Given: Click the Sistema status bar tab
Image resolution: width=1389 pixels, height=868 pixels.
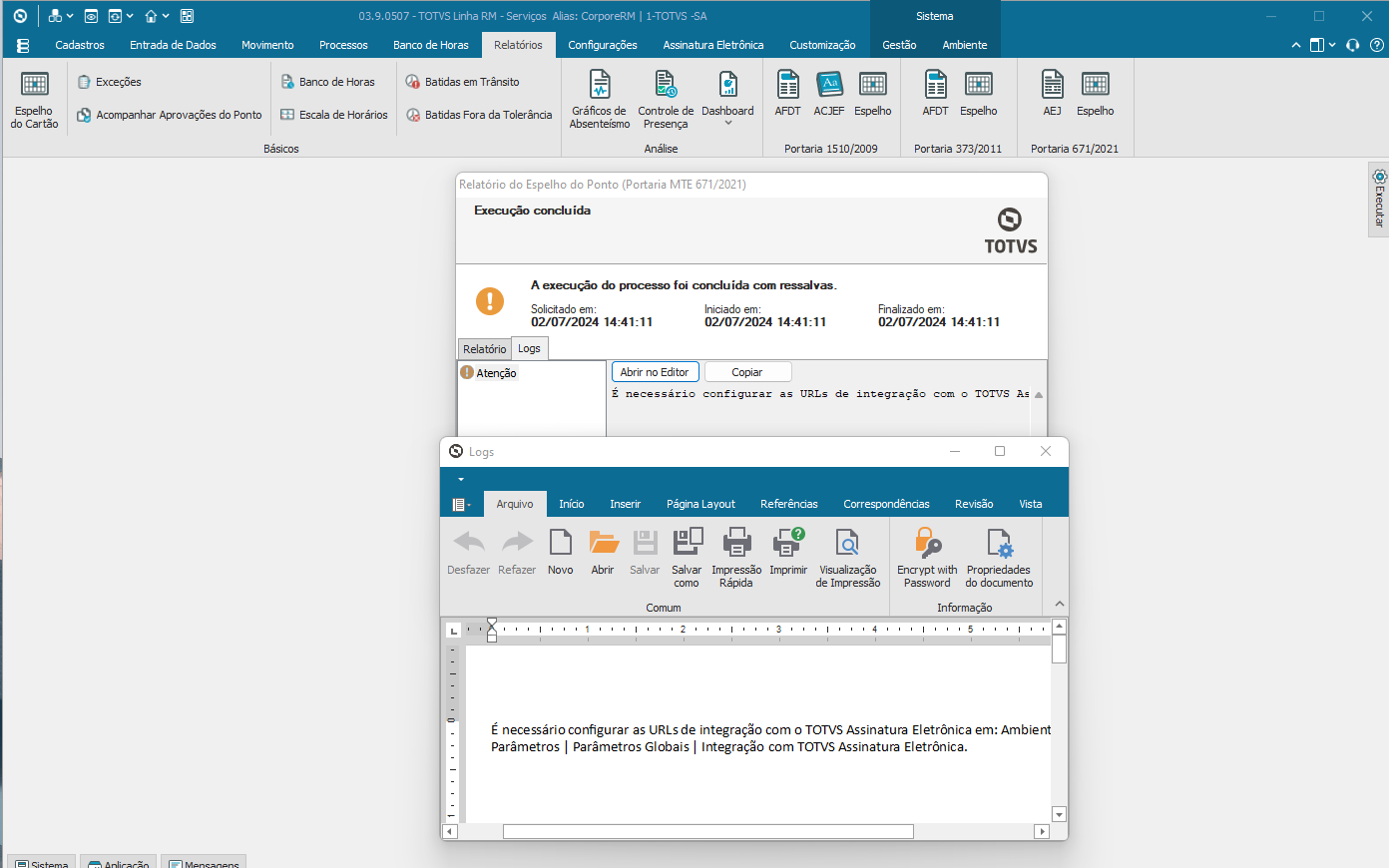Looking at the screenshot, I should tap(41, 862).
